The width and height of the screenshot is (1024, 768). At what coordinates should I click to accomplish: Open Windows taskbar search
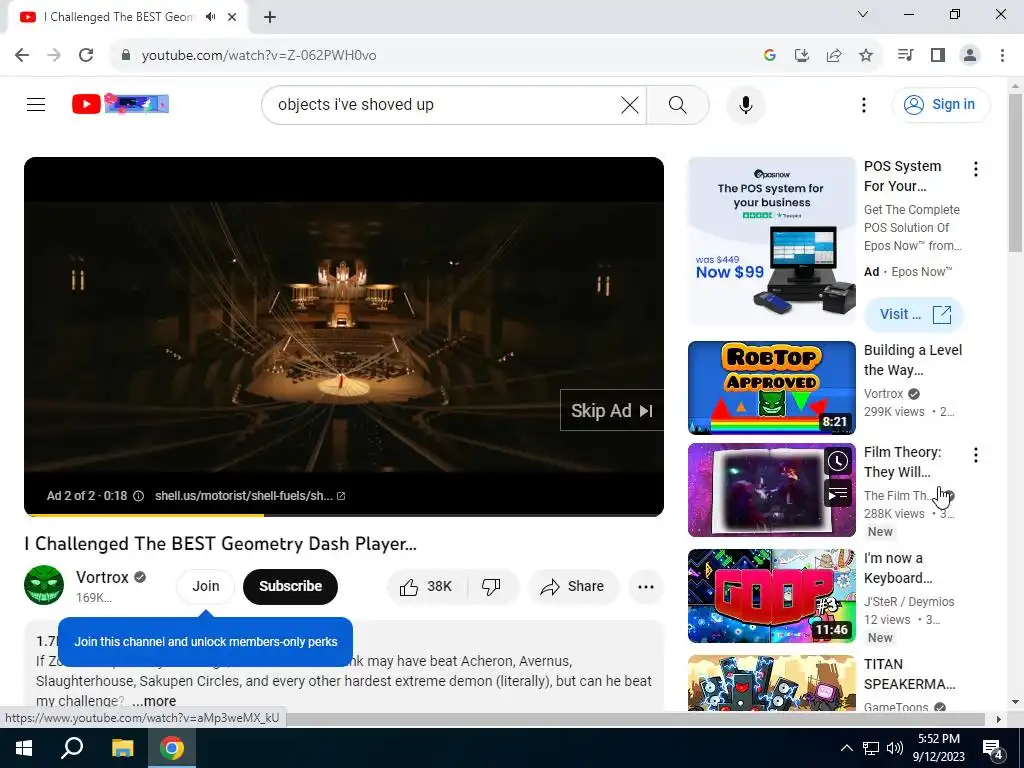pos(72,748)
